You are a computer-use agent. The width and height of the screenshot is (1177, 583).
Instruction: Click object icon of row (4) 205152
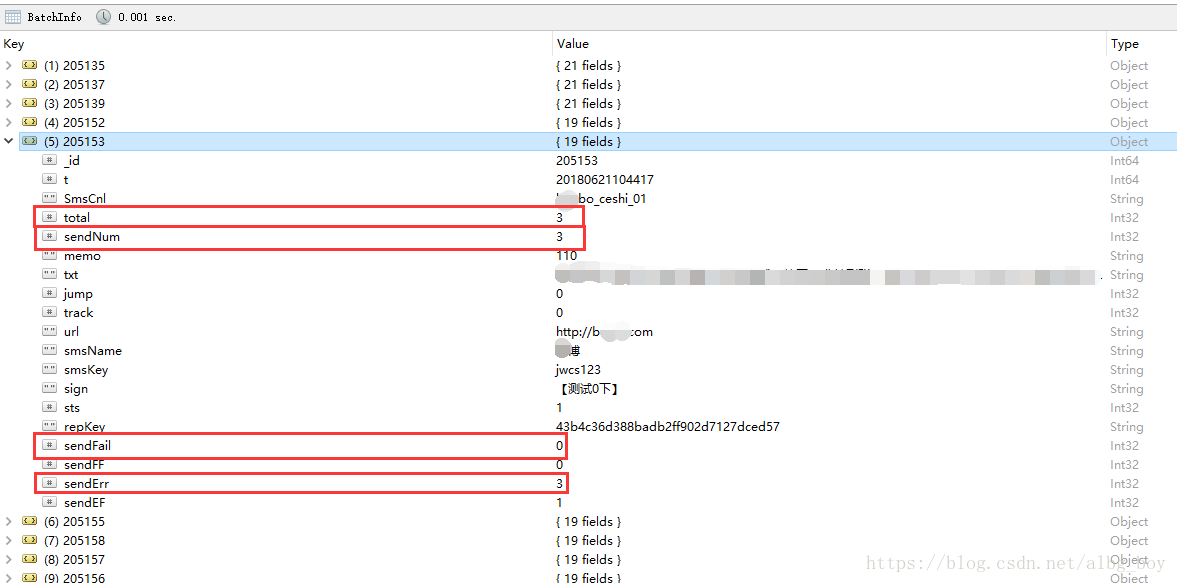[x=30, y=122]
